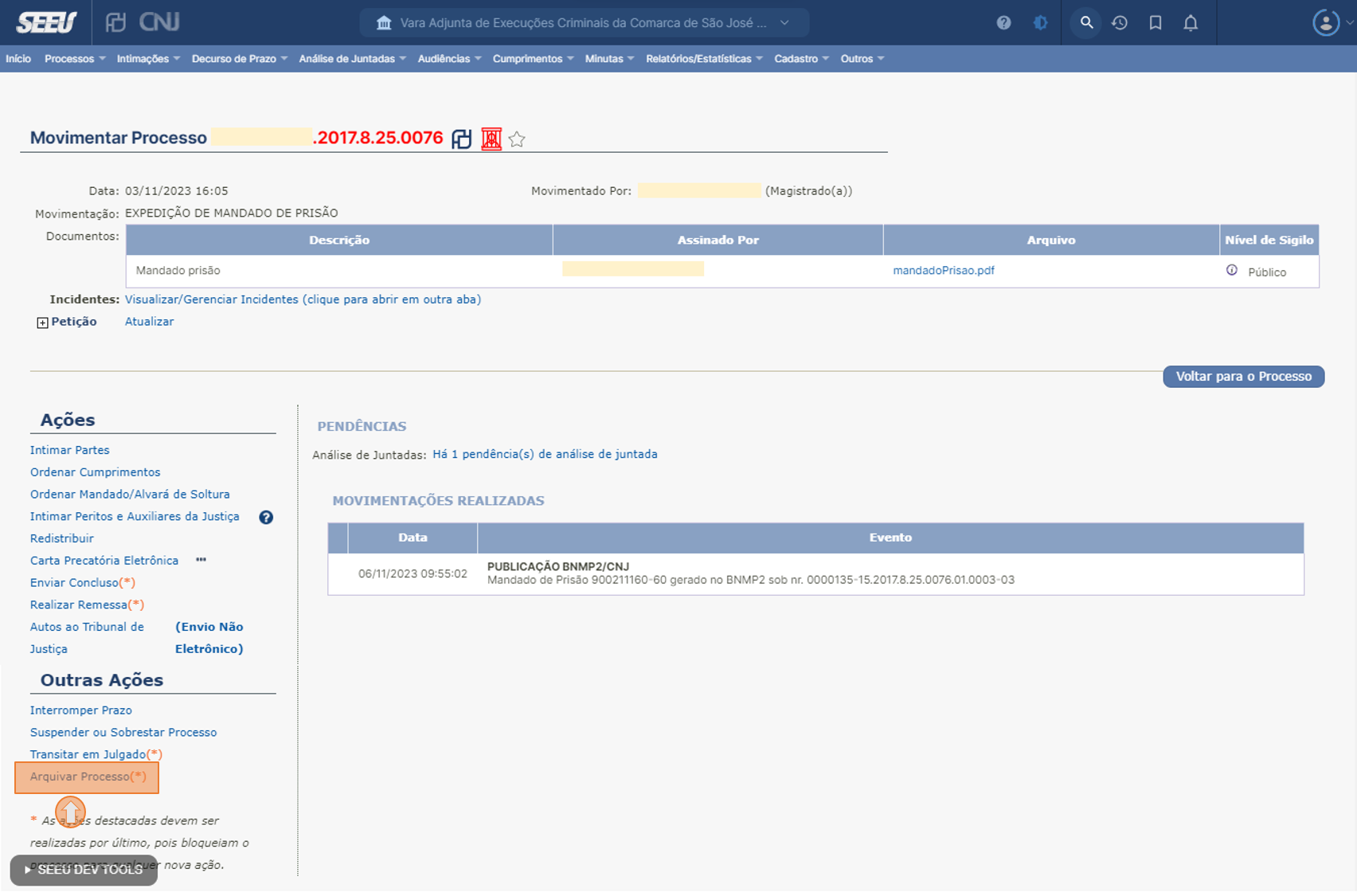Open the Cadastro menu
Viewport: 1357px width, 896px height.
tap(801, 59)
